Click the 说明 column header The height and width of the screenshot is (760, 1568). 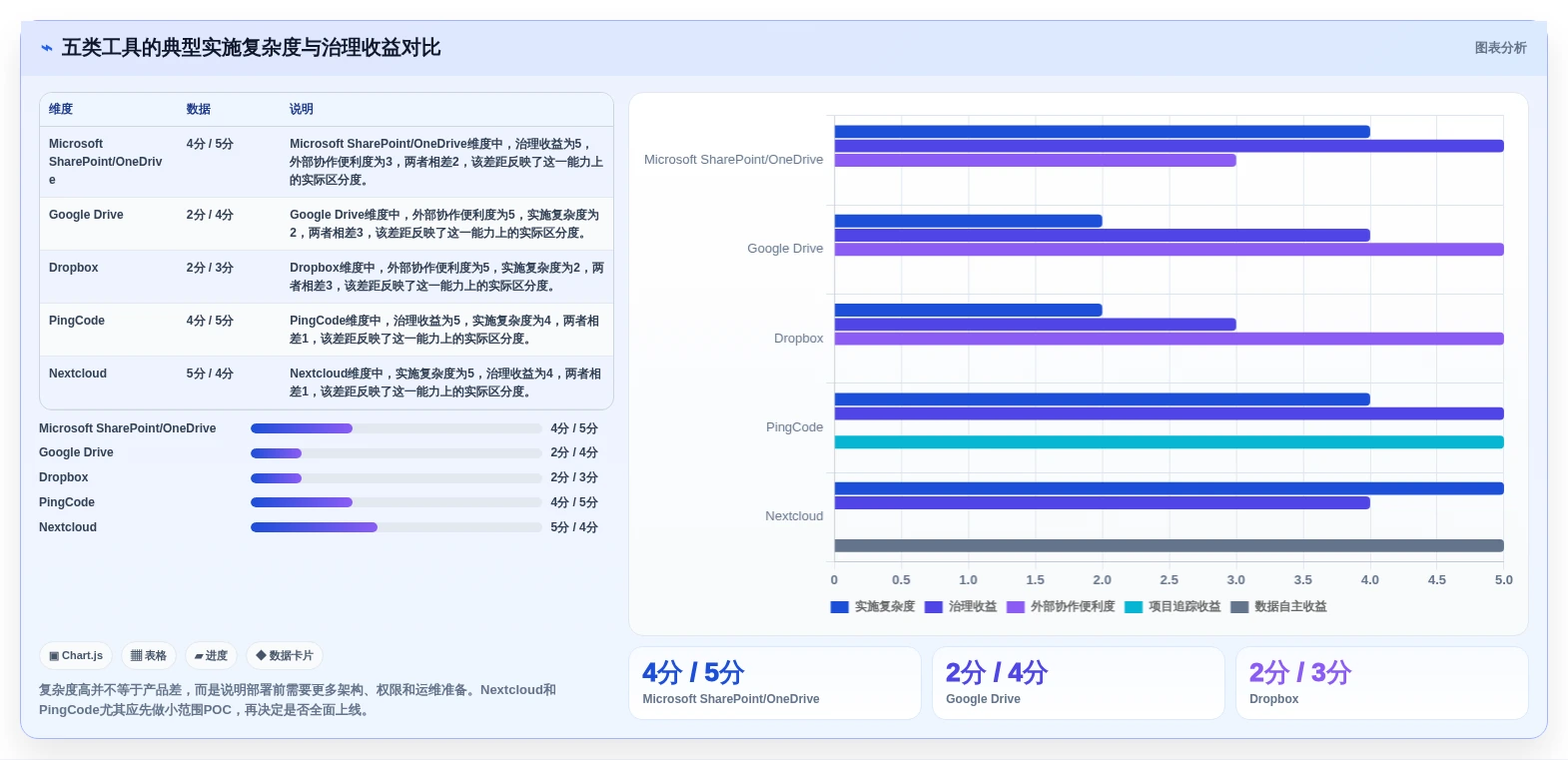pyautogui.click(x=302, y=109)
